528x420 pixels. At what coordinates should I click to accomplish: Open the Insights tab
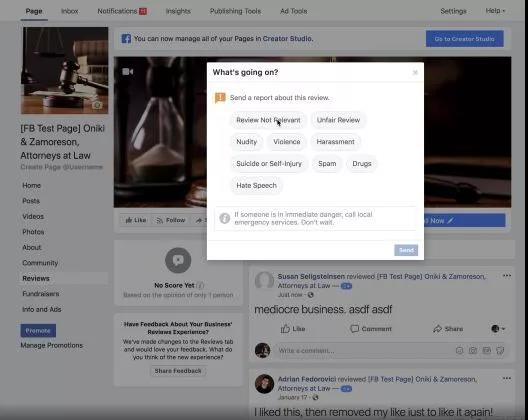pyautogui.click(x=178, y=11)
